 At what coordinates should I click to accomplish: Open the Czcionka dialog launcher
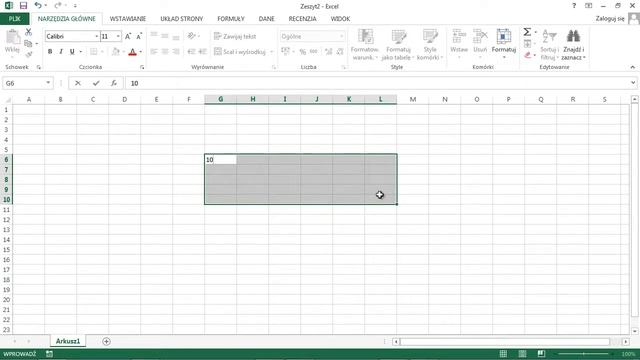142,67
